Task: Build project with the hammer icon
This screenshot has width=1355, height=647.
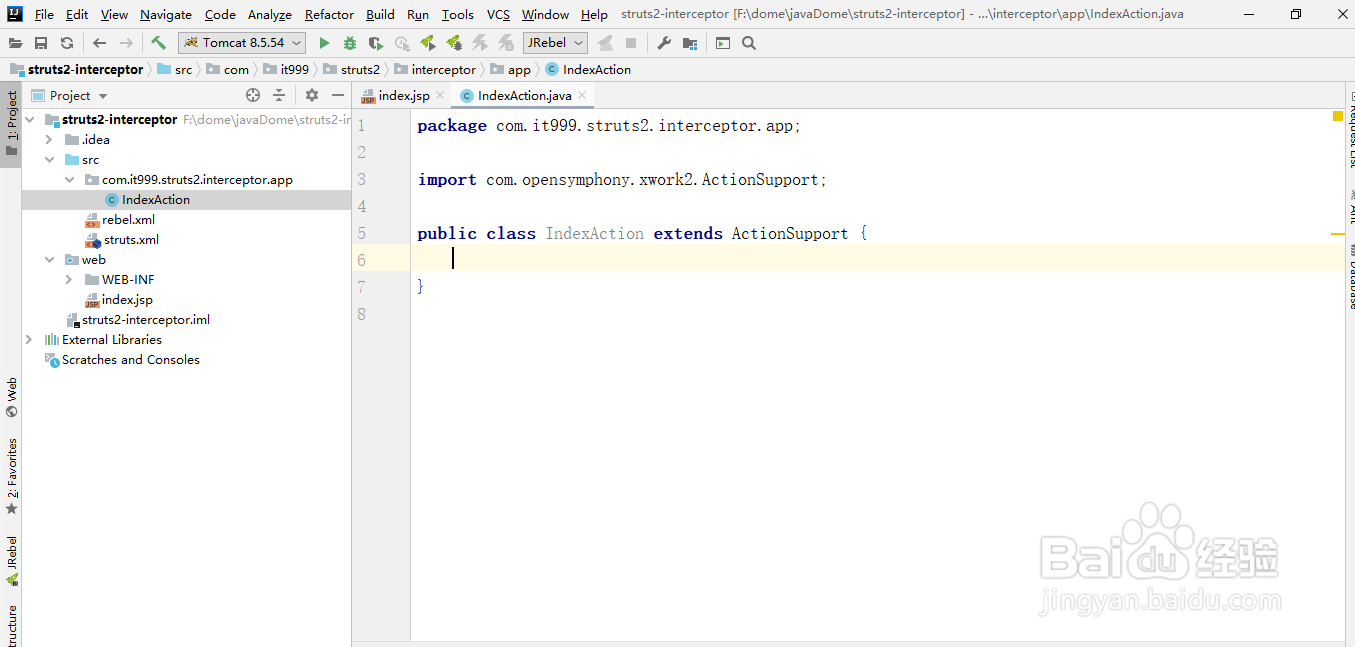Action: [158, 43]
